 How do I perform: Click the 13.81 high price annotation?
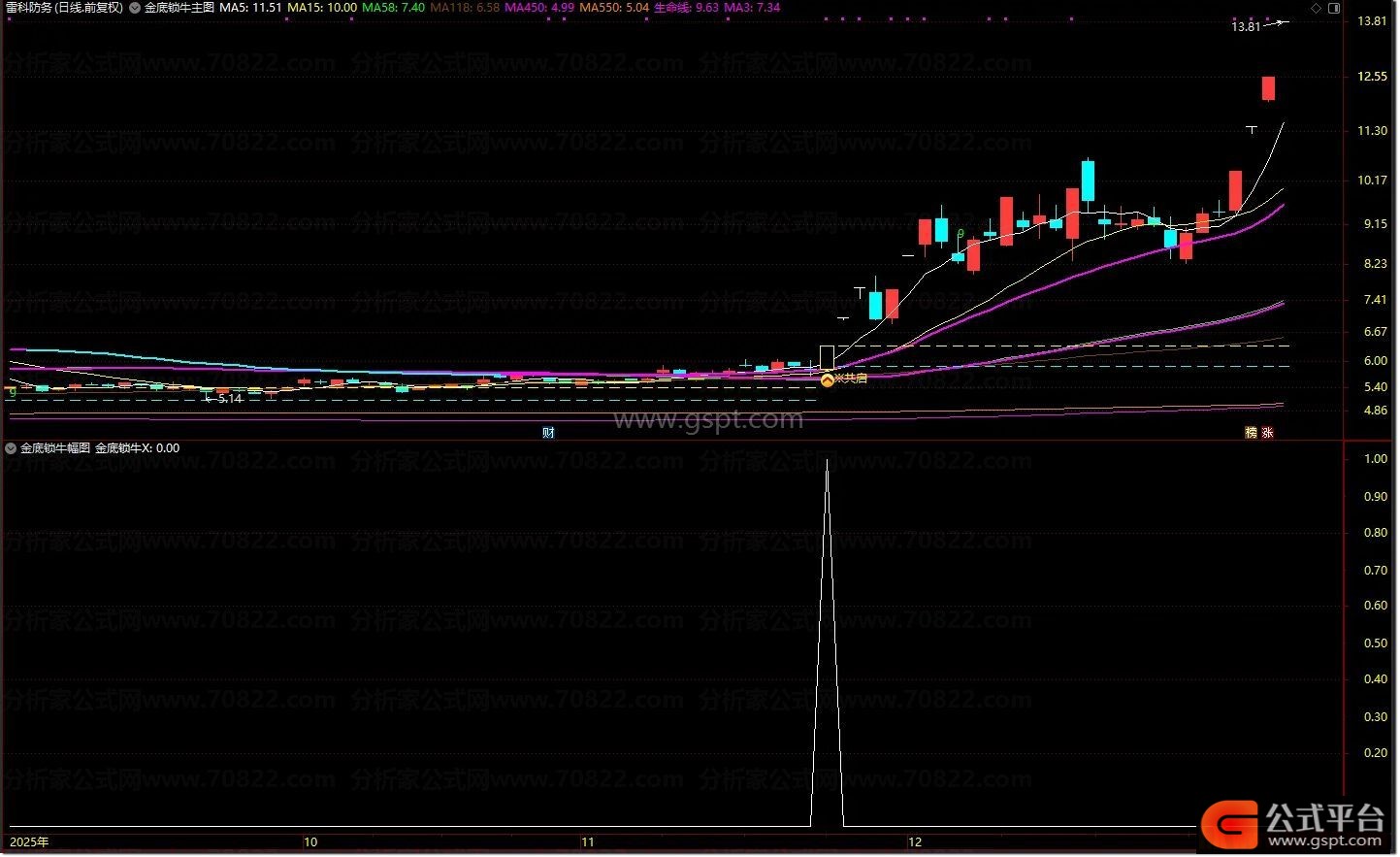click(x=1246, y=27)
